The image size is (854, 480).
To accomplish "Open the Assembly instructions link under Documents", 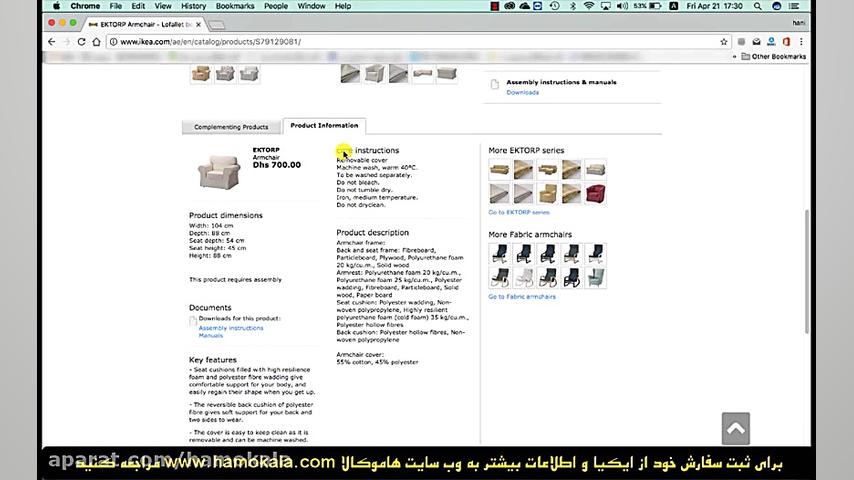I will 230,328.
